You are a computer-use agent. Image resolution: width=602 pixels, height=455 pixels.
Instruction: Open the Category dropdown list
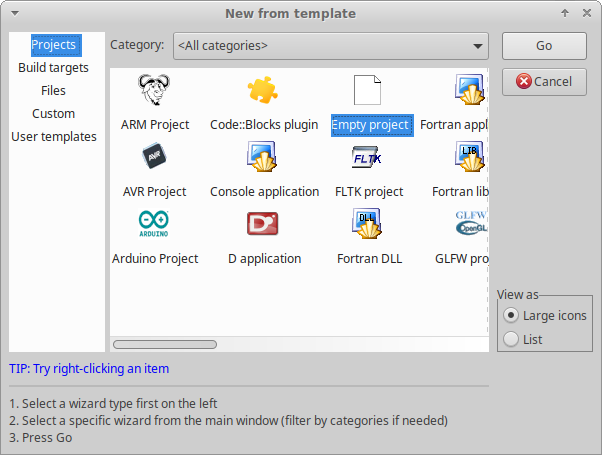[x=330, y=46]
